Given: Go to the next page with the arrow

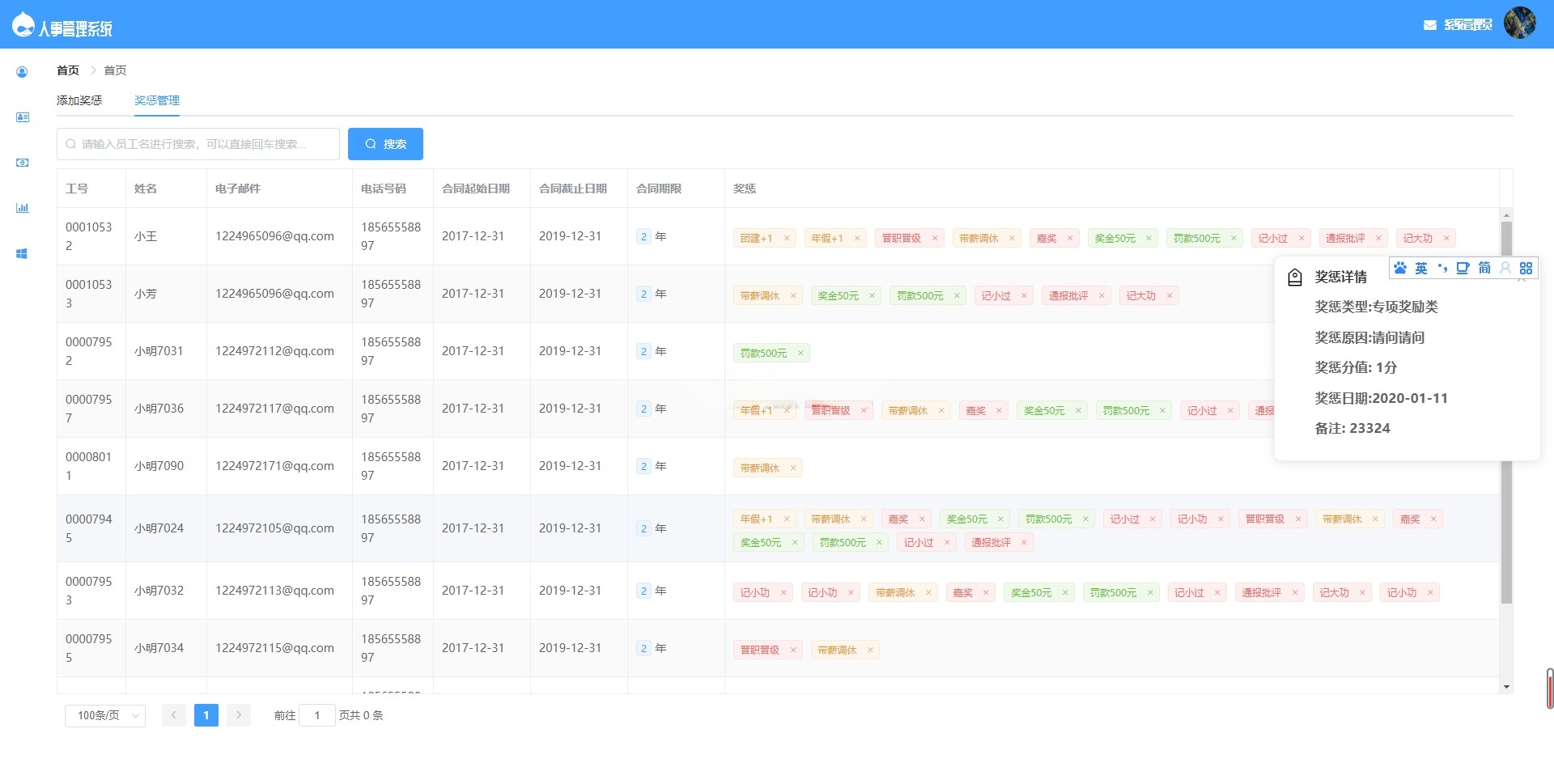Looking at the screenshot, I should [239, 715].
